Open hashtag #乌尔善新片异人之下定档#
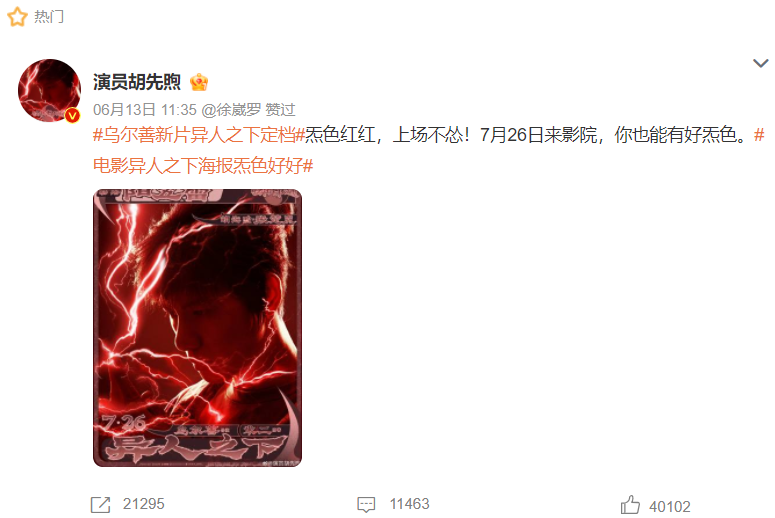The width and height of the screenshot is (775, 518). 199,134
